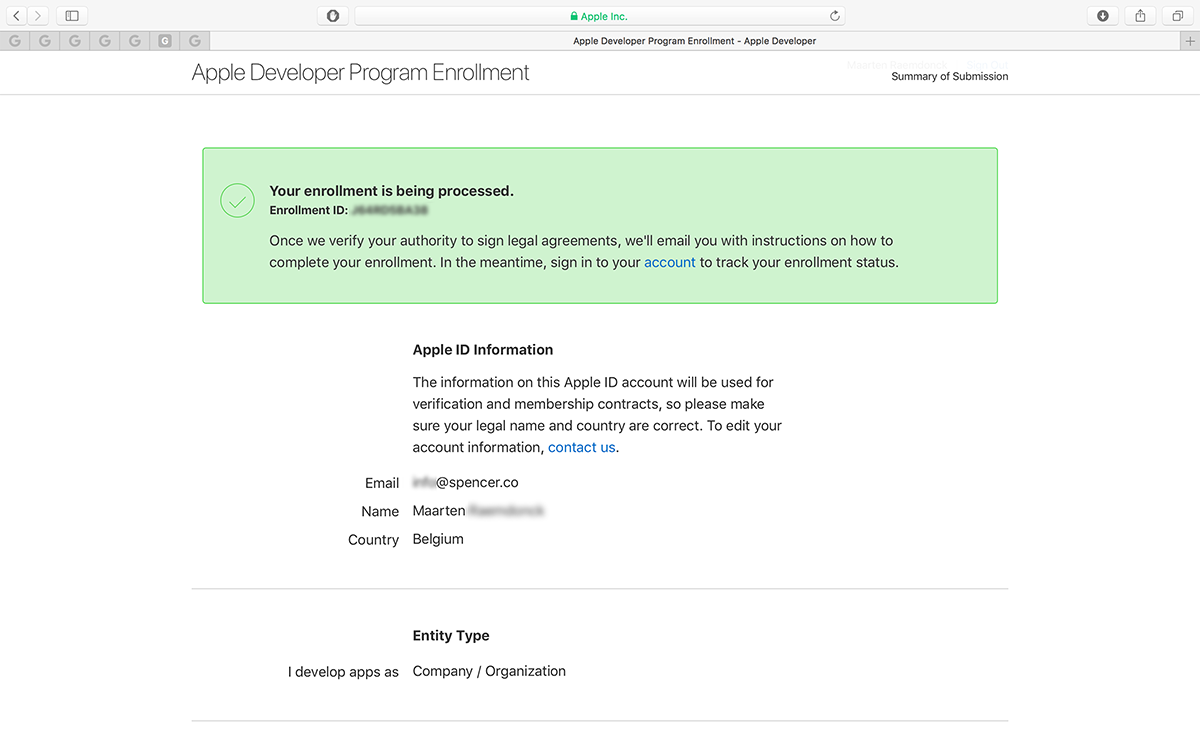The image size is (1200, 750).
Task: Click the Belgium country value
Action: (438, 539)
